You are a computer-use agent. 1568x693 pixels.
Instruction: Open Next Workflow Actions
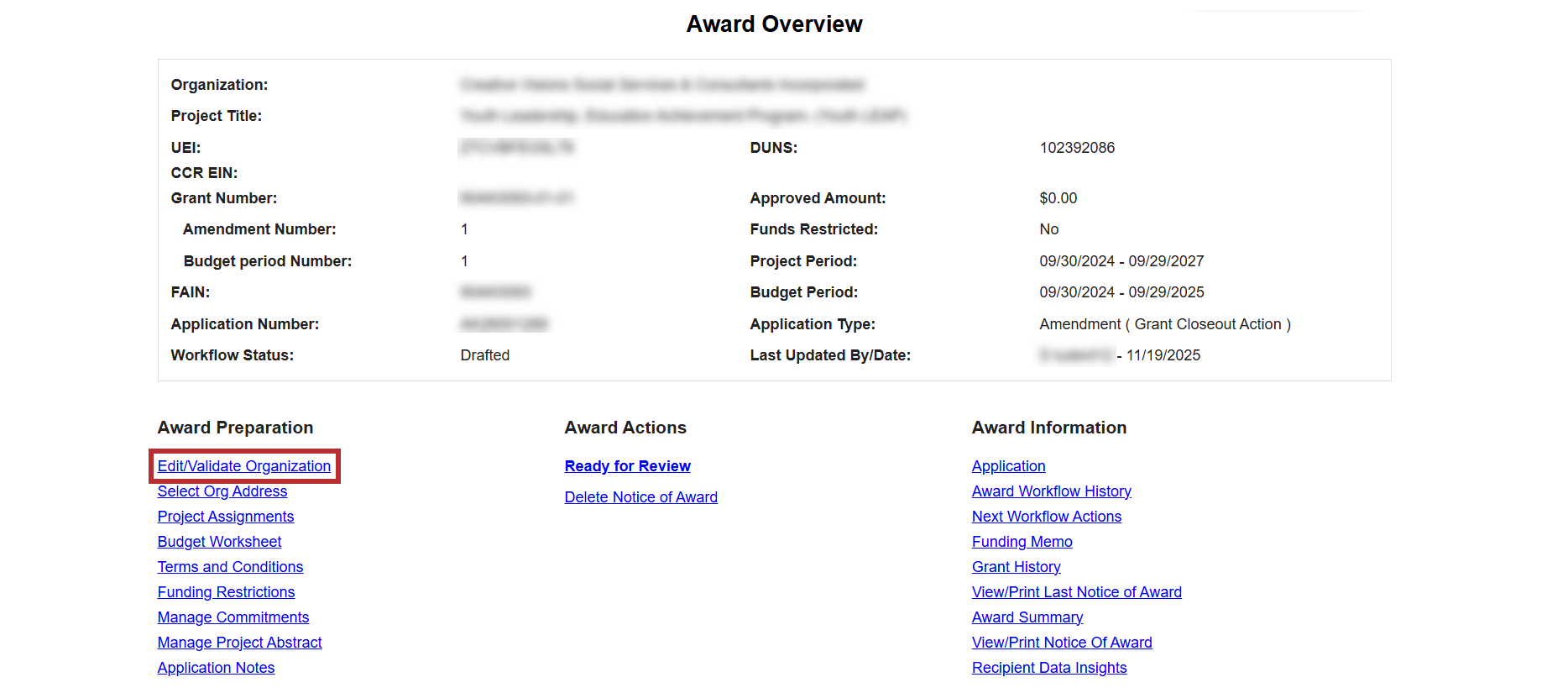tap(1046, 517)
